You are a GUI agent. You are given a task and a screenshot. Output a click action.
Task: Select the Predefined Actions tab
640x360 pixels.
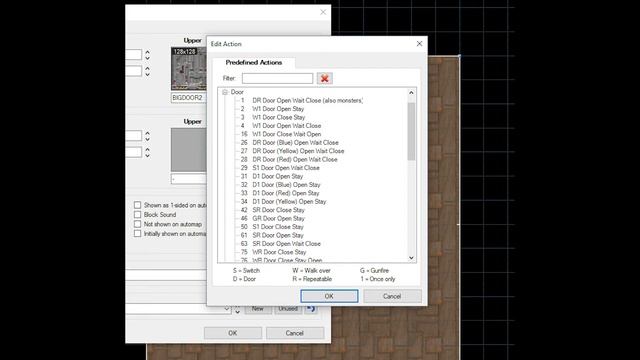click(x=253, y=62)
